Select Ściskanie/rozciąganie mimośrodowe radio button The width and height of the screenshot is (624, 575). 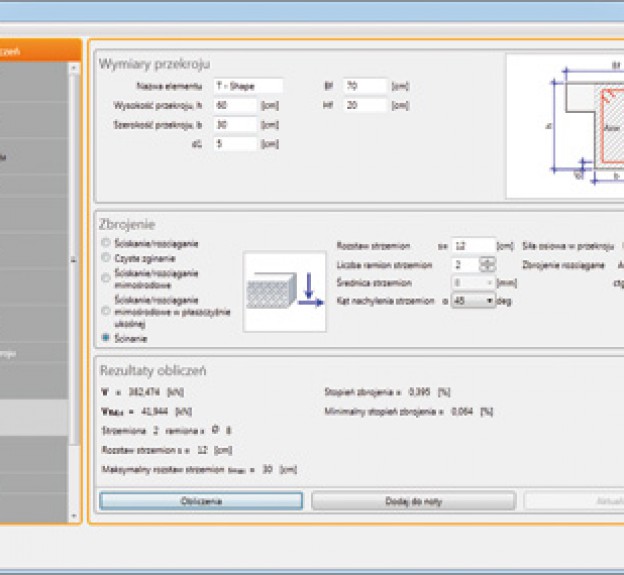tap(107, 275)
